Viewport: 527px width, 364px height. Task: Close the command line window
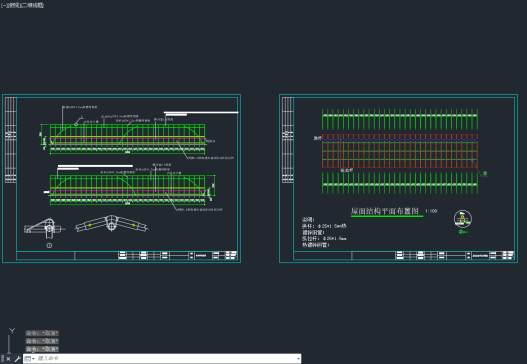(8, 359)
